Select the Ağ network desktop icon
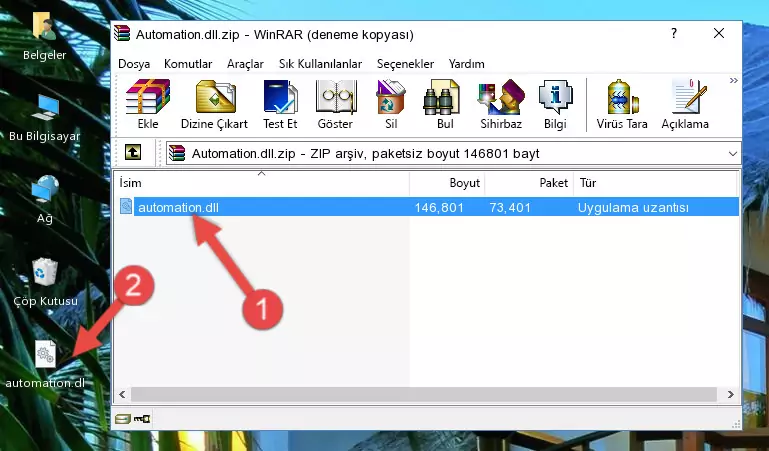This screenshot has height=451, width=769. click(x=45, y=200)
